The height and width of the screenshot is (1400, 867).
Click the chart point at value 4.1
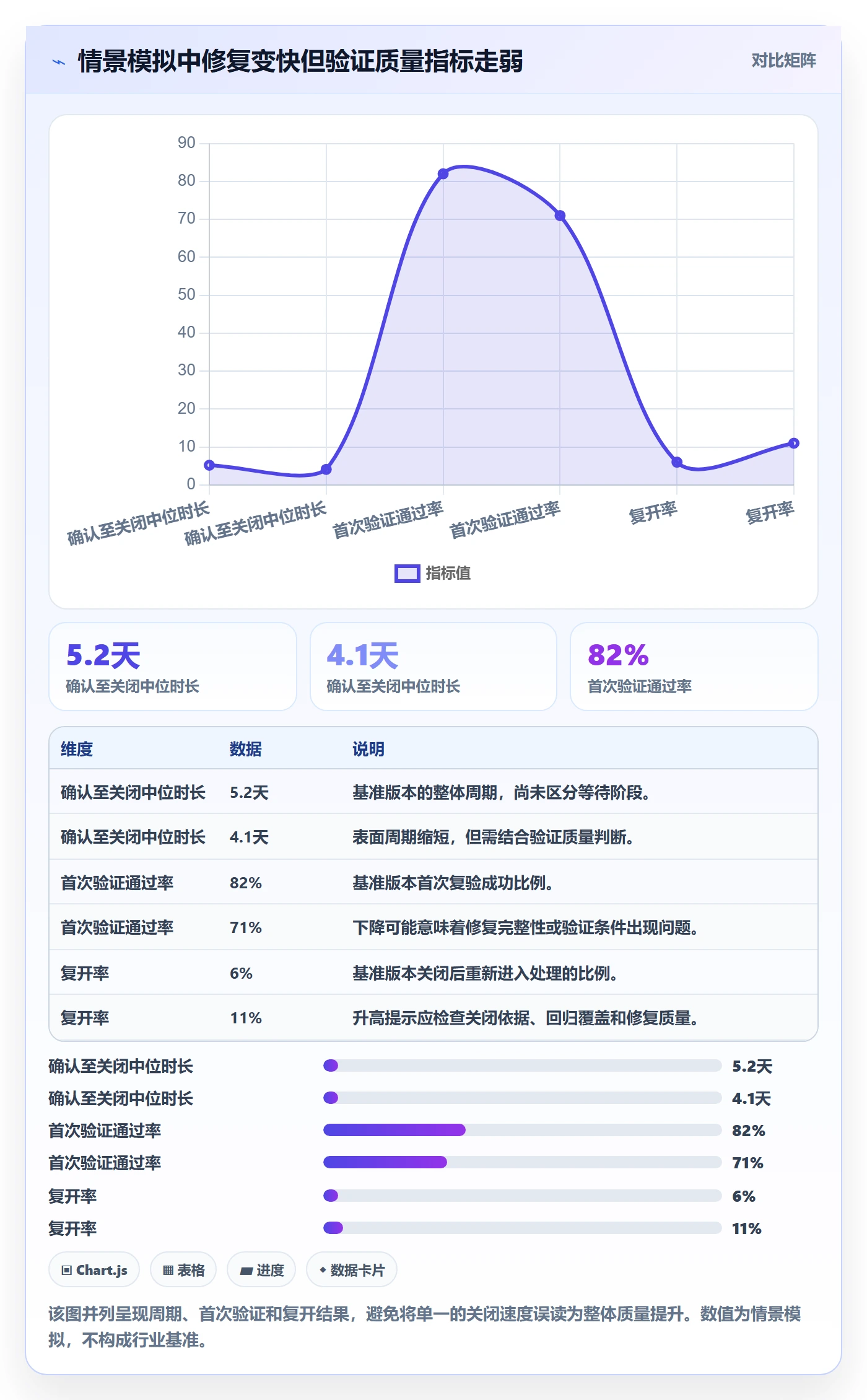(326, 470)
